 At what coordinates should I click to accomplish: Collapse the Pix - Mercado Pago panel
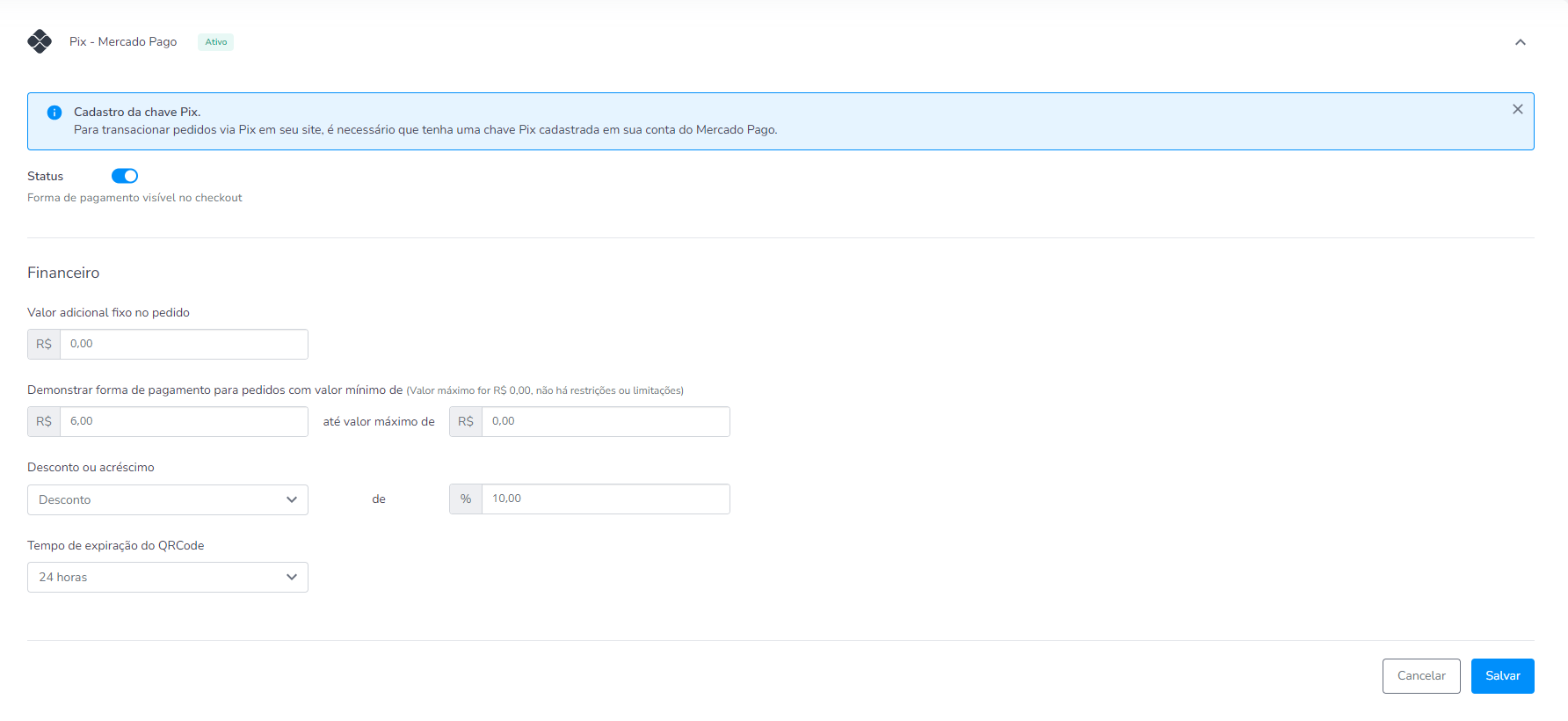(1520, 42)
